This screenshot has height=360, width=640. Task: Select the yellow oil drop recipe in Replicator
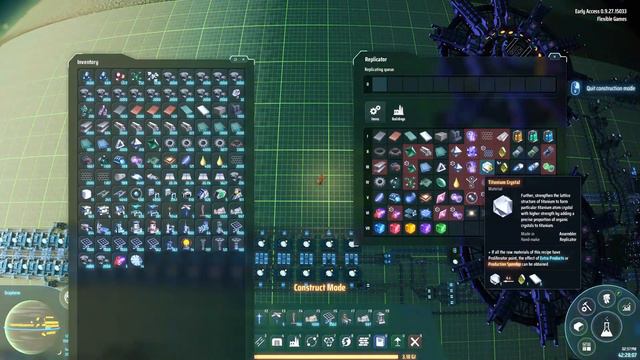pyautogui.click(x=456, y=182)
